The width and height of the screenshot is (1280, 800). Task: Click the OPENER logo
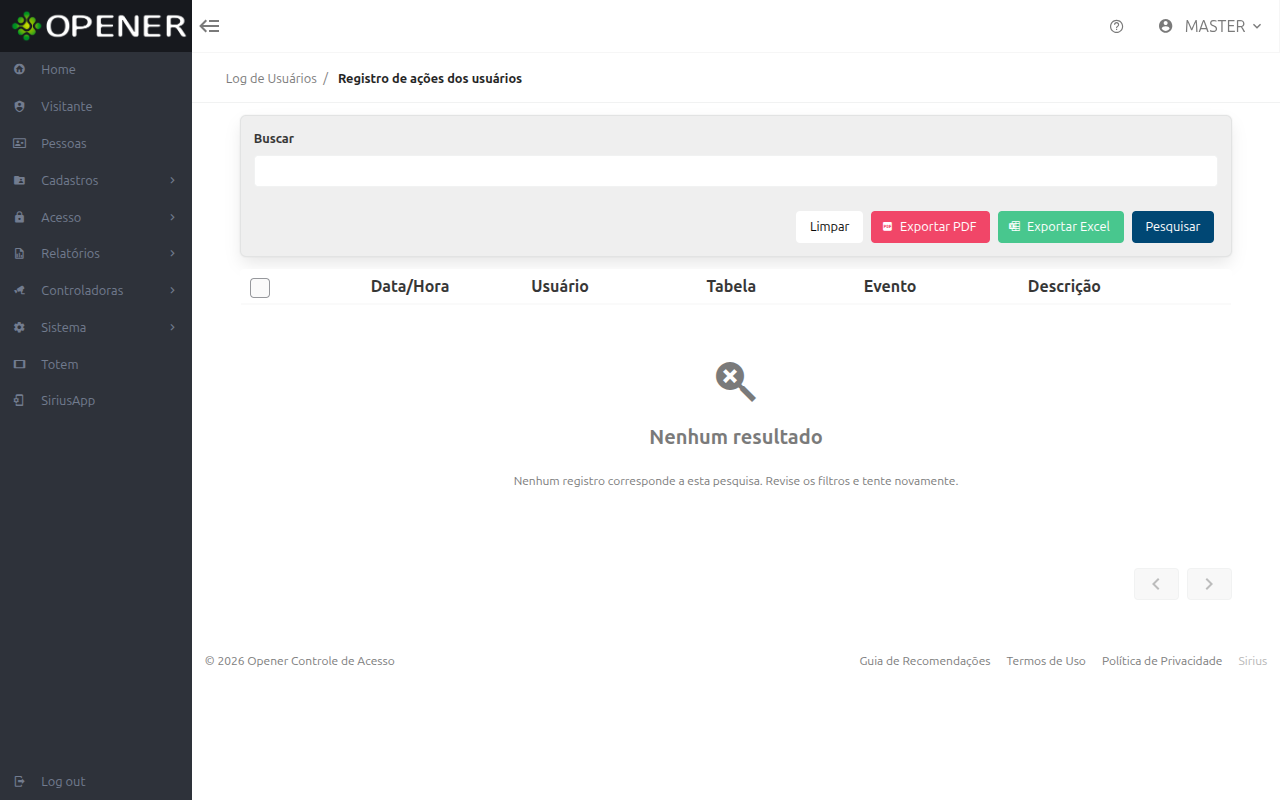[98, 26]
